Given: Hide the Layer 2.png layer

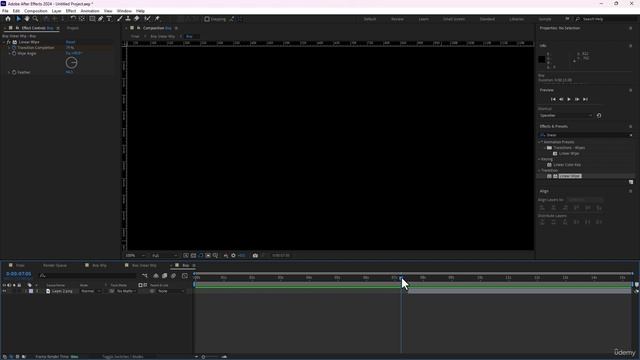Looking at the screenshot, I should pyautogui.click(x=4, y=291).
